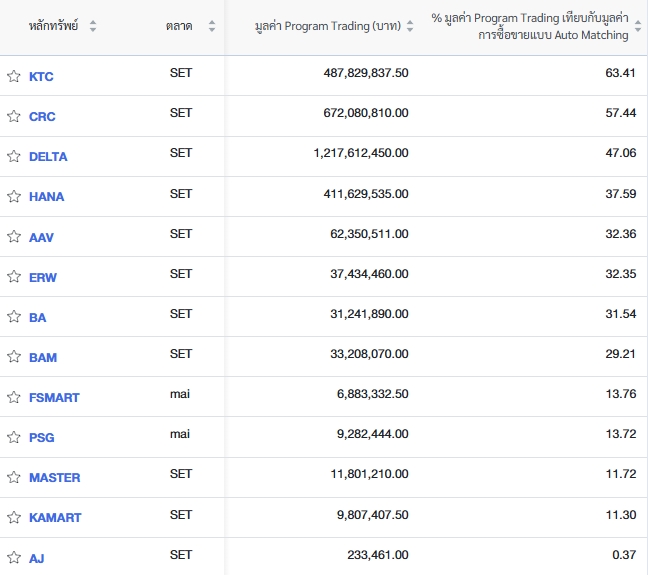
Task: Mark MASTER with the star icon
Action: click(14, 477)
